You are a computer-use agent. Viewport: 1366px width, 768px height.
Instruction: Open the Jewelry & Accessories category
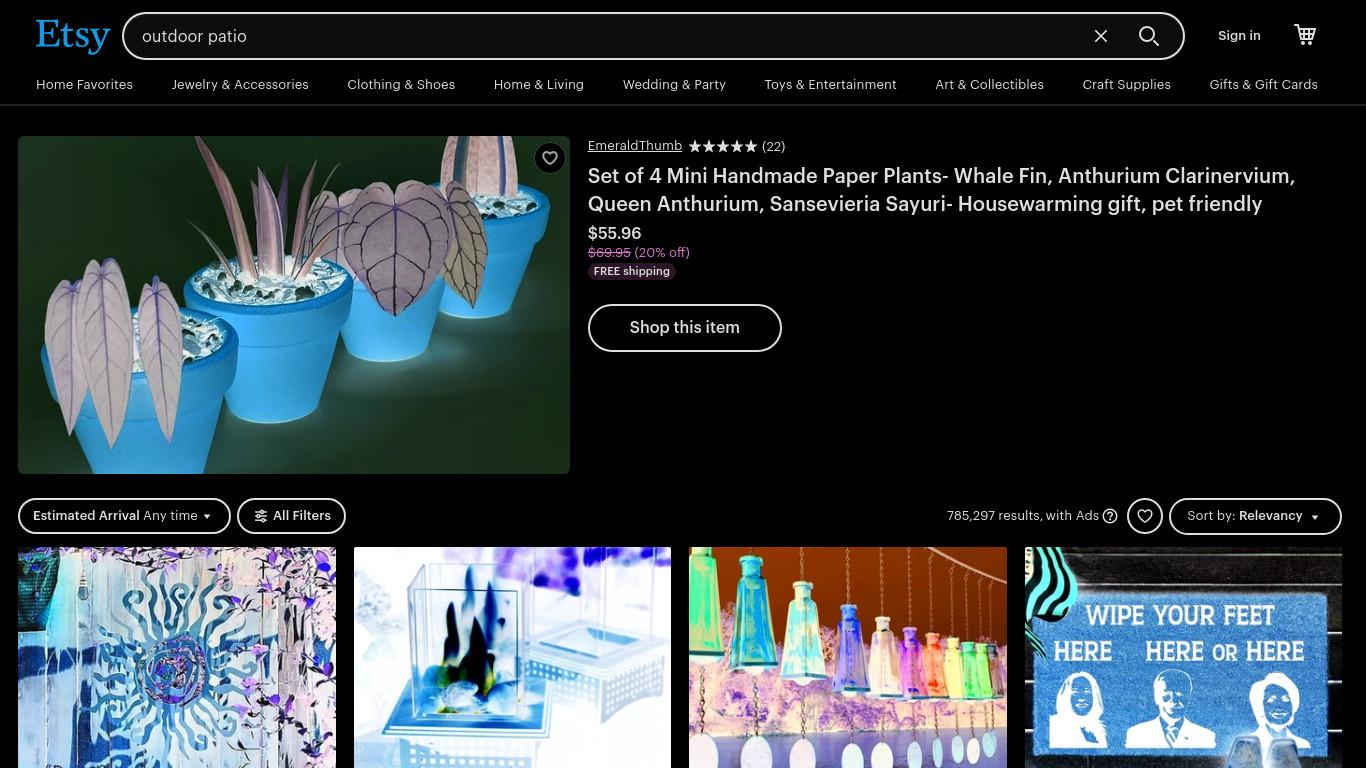(240, 85)
